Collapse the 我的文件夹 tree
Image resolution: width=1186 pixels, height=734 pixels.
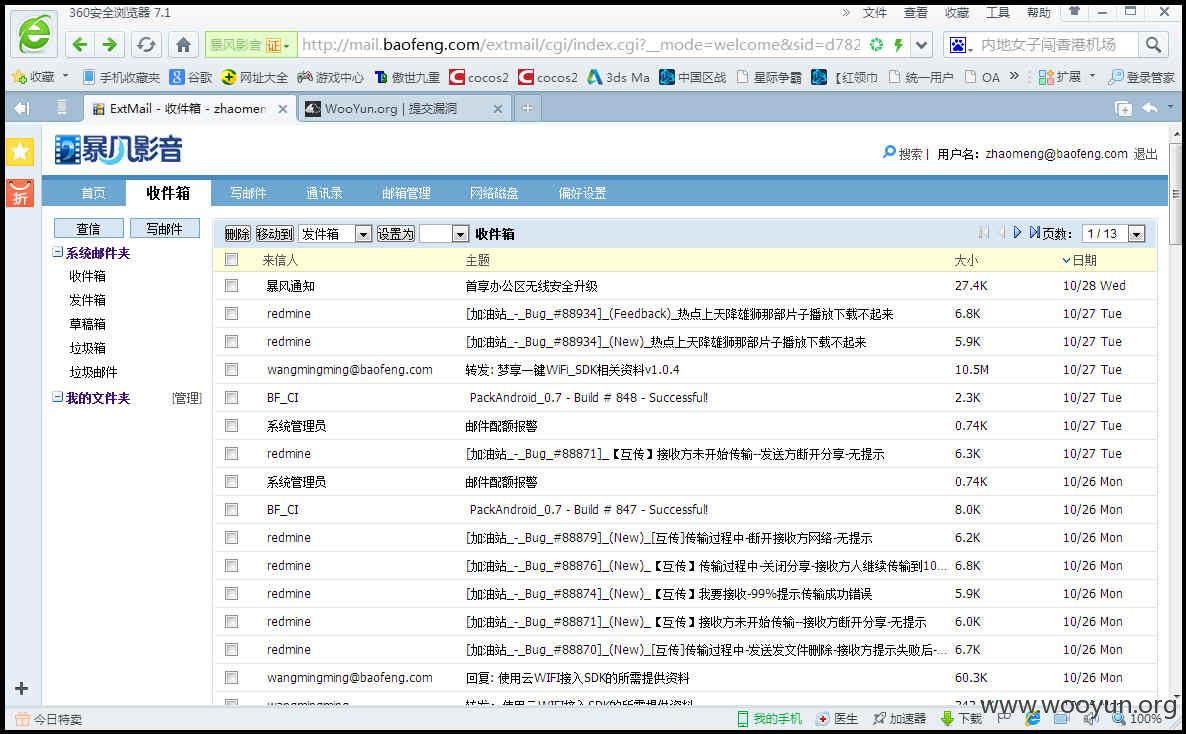[x=57, y=397]
